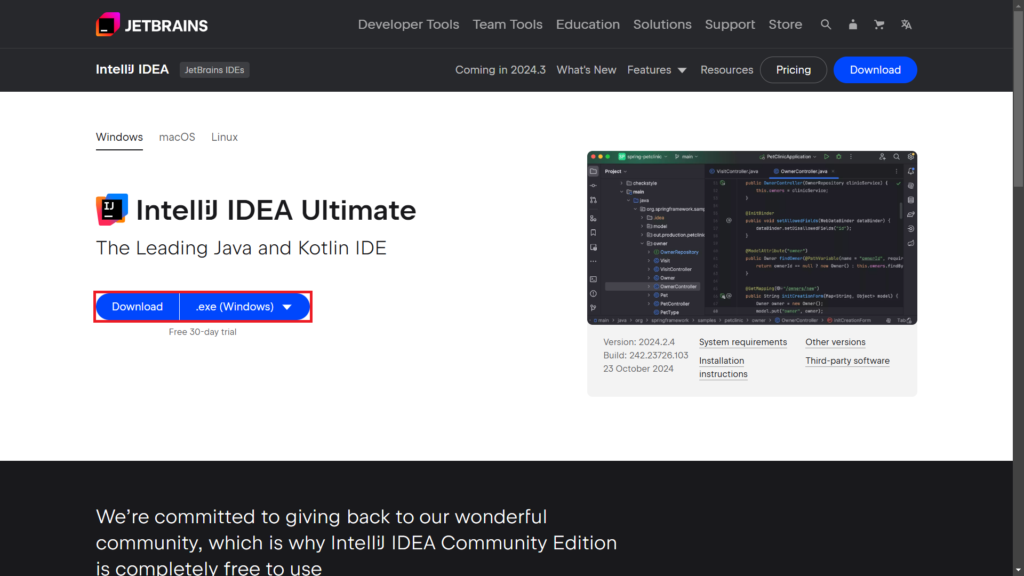The height and width of the screenshot is (576, 1024).
Task: Open the Installation instructions link
Action: tap(723, 367)
